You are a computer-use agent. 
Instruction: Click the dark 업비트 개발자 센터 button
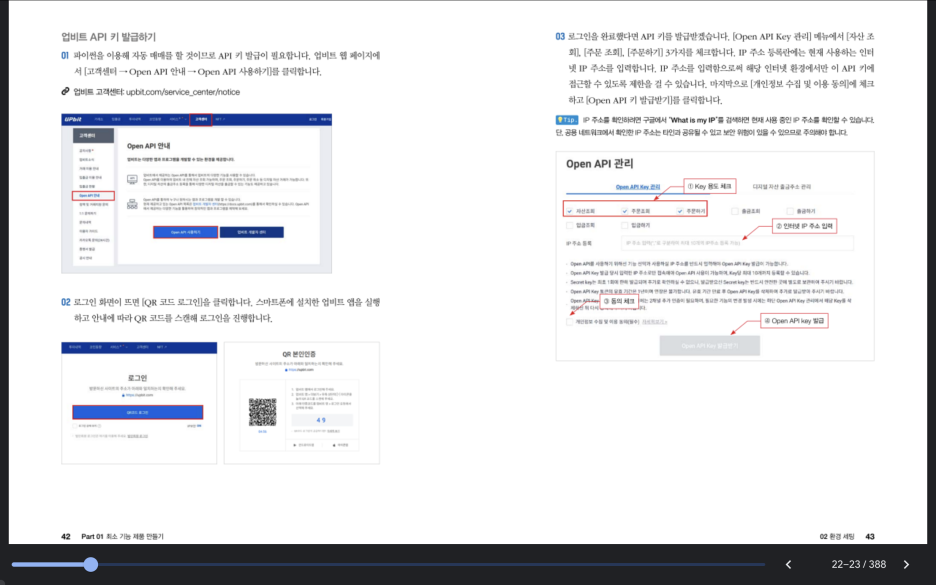click(252, 232)
